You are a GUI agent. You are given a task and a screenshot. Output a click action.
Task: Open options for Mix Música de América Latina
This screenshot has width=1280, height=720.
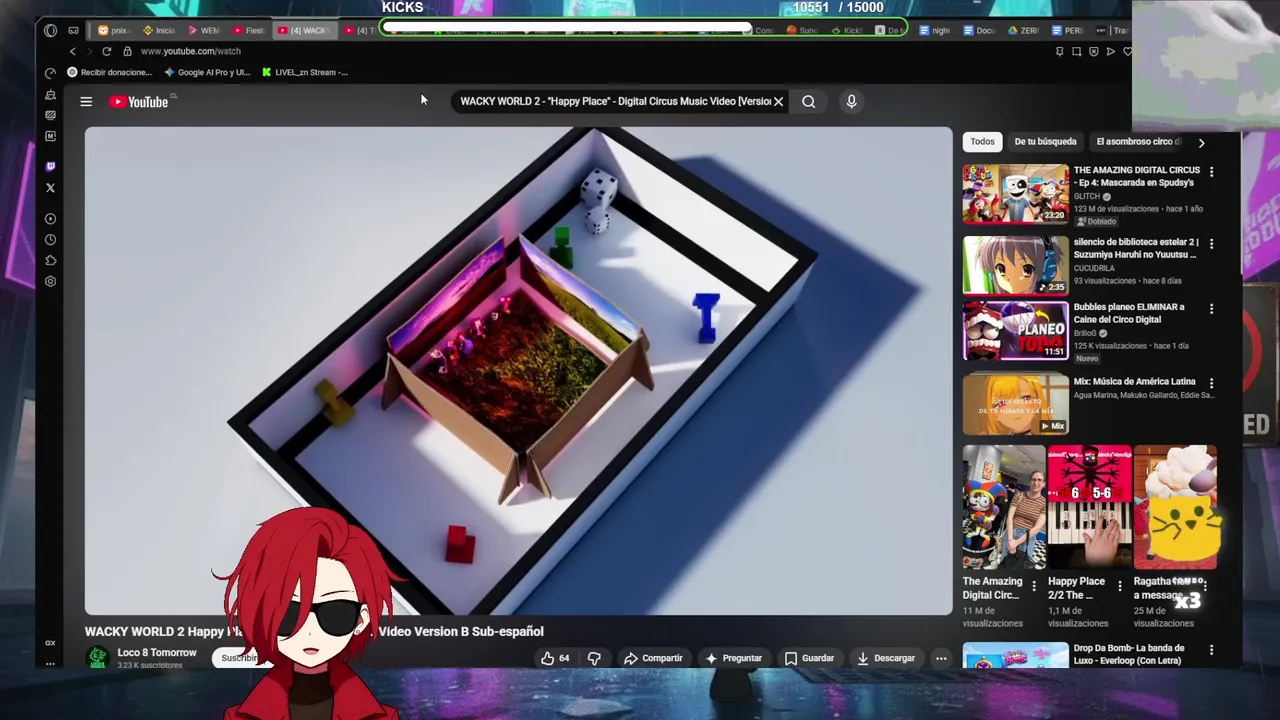1211,383
